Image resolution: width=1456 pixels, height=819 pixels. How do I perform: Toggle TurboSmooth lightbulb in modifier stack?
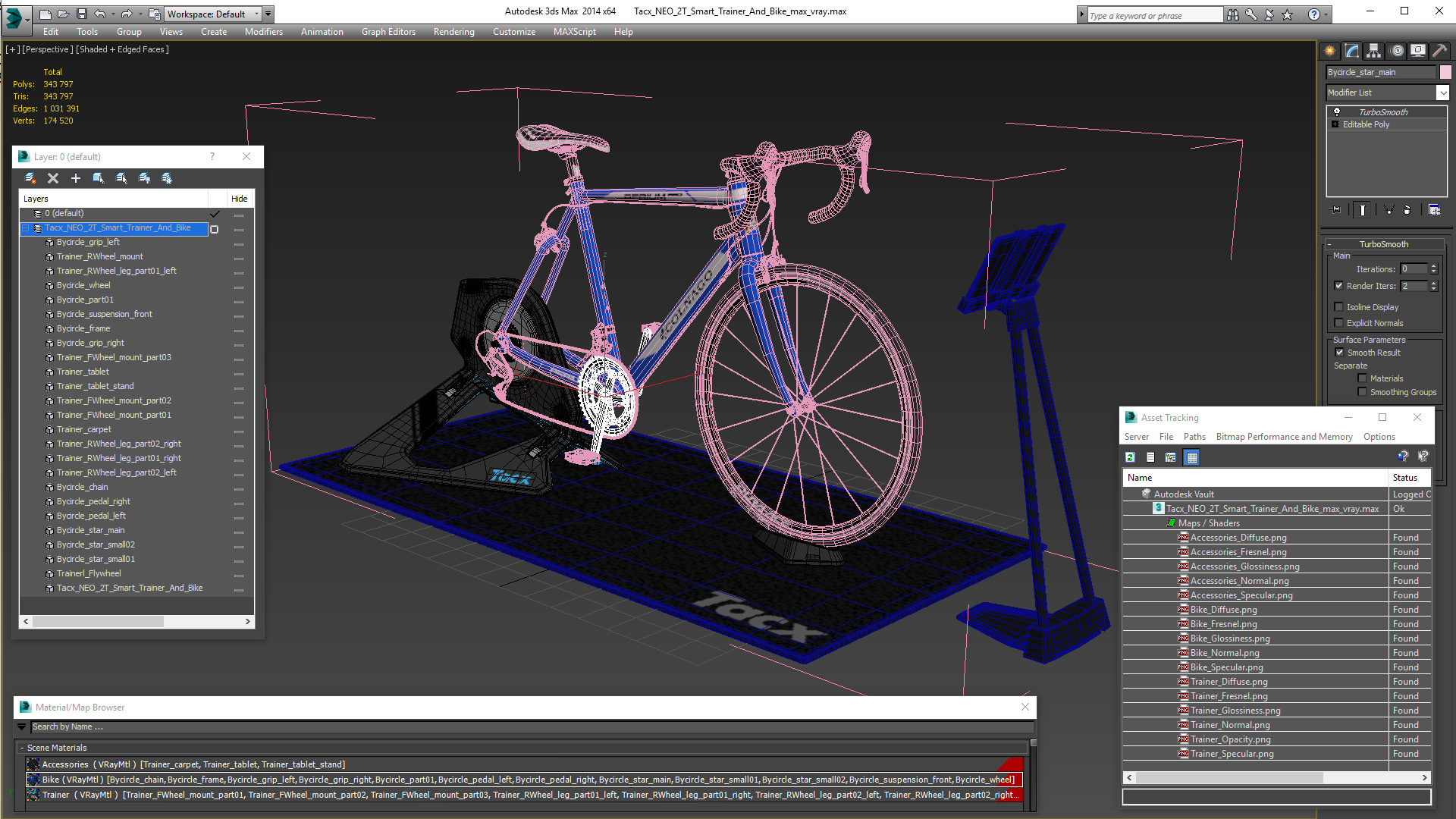point(1337,111)
